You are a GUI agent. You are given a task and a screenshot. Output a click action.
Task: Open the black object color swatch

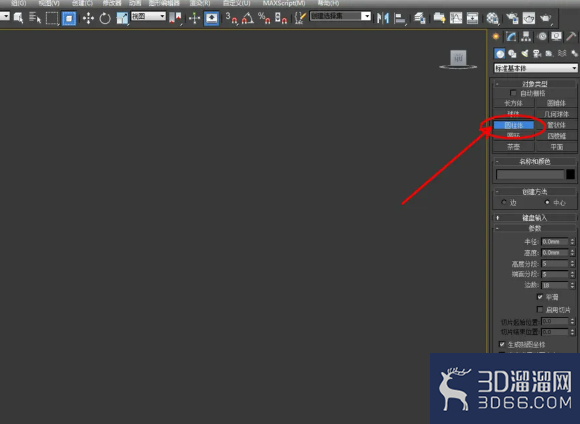(570, 174)
